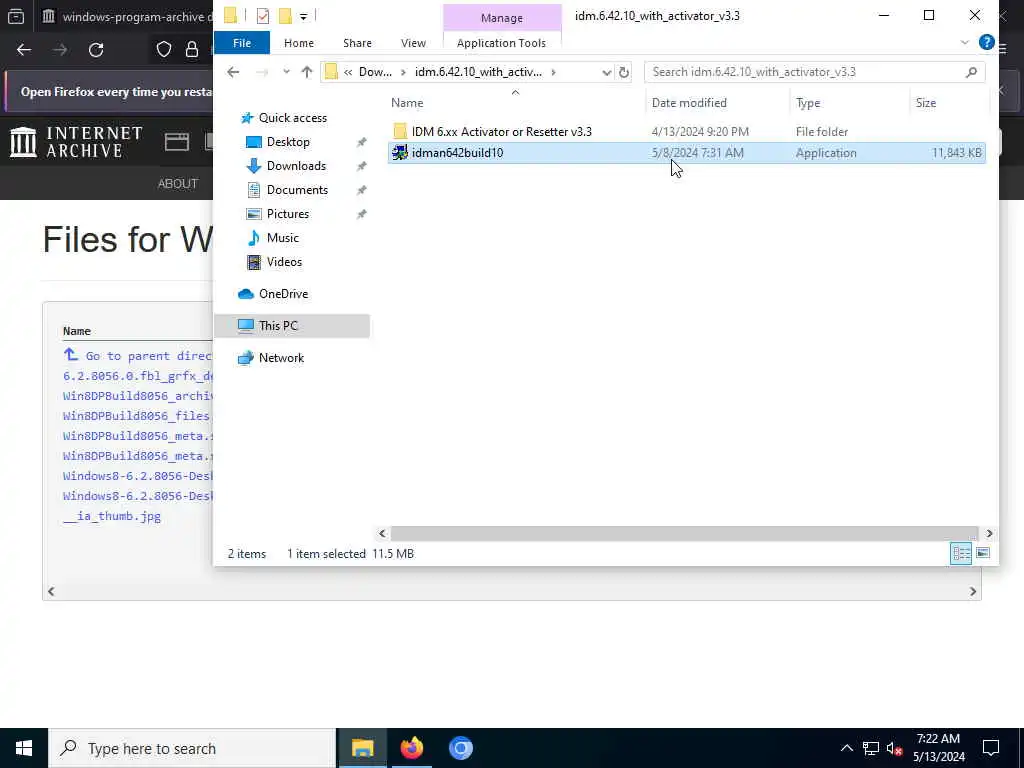Click Firefox back arrow button
The height and width of the screenshot is (768, 1024).
click(24, 50)
